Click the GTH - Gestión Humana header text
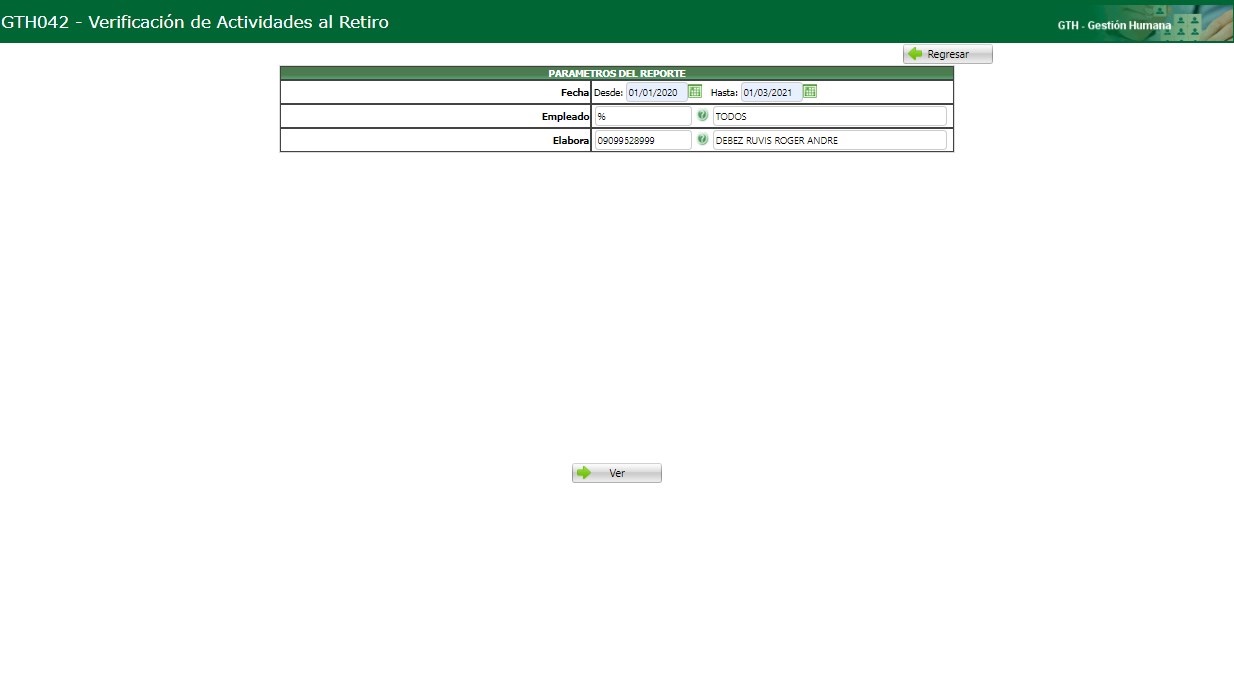Viewport: 1234px width, 698px height. pos(1114,25)
